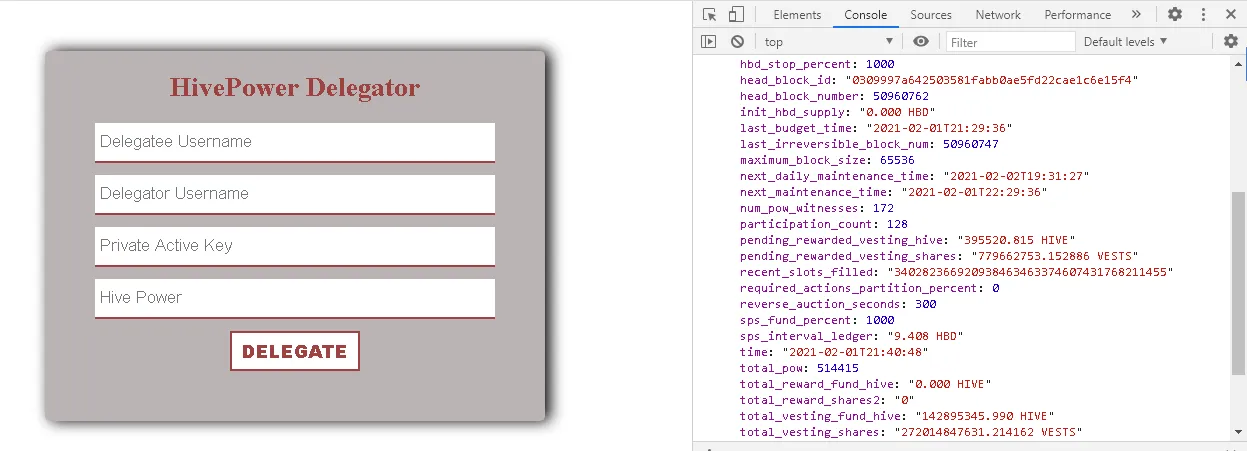Open the Performance tab

pos(1078,14)
